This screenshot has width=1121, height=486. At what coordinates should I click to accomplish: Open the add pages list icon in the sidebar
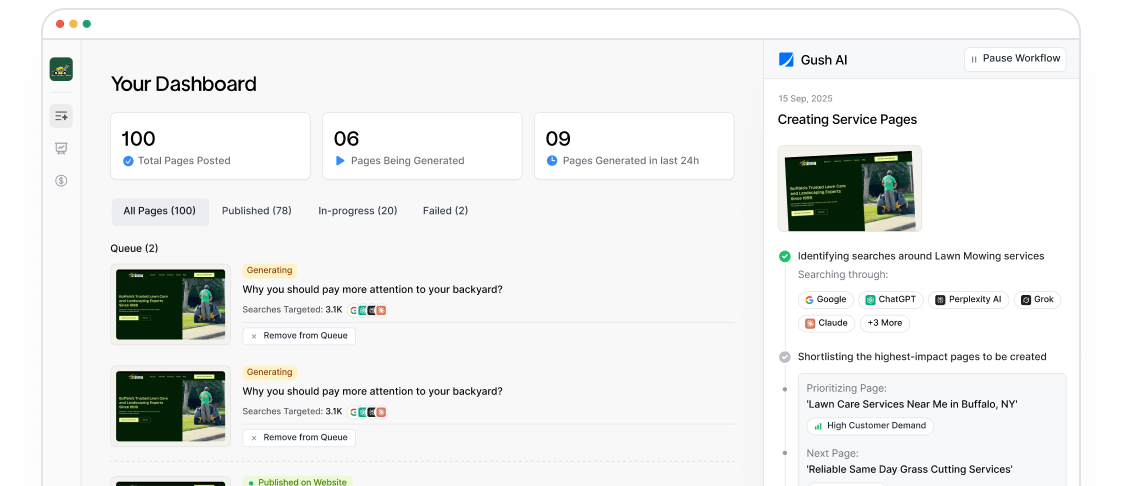point(61,116)
